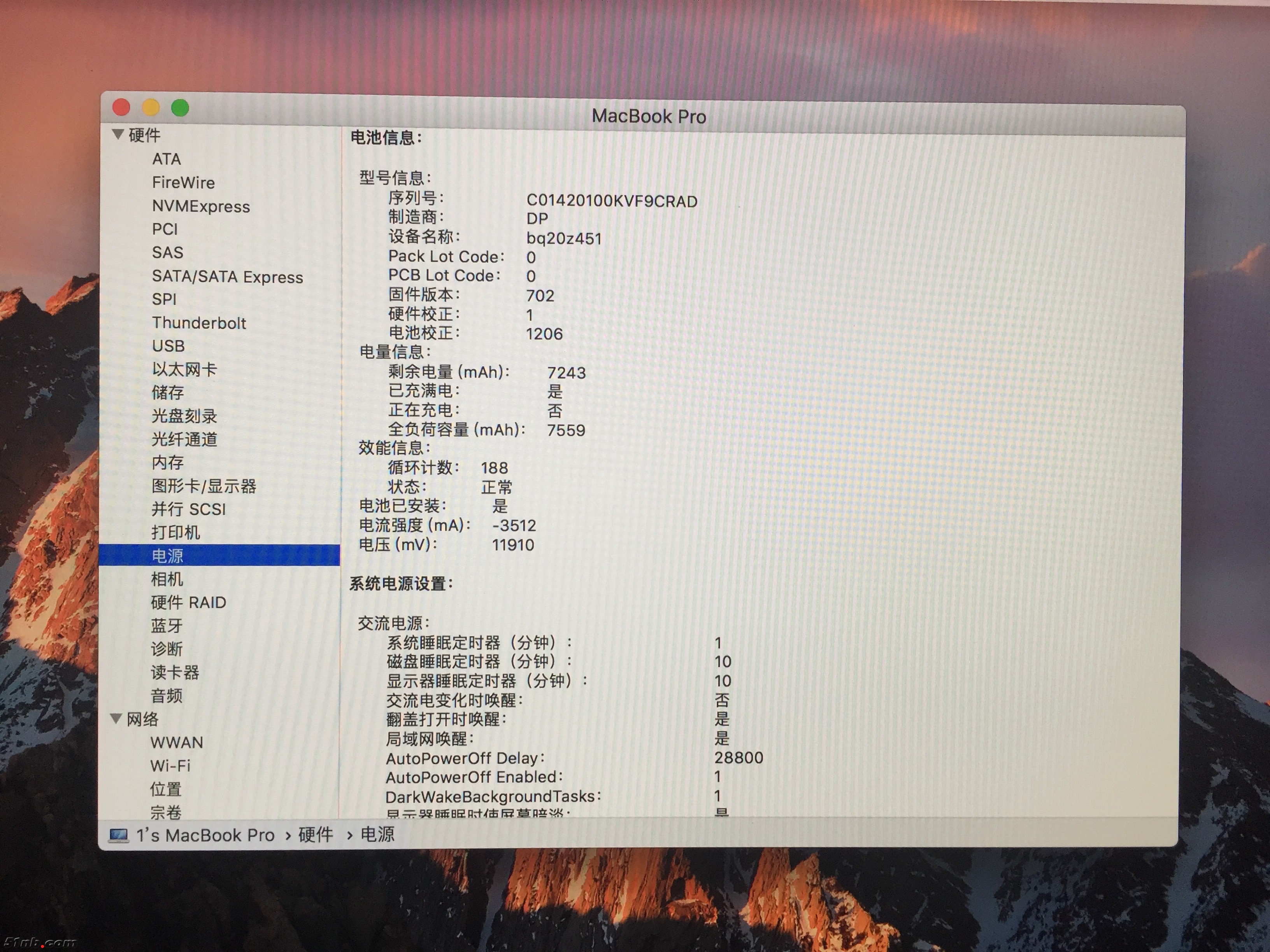
Task: Select 内存 memory in sidebar
Action: coord(168,462)
